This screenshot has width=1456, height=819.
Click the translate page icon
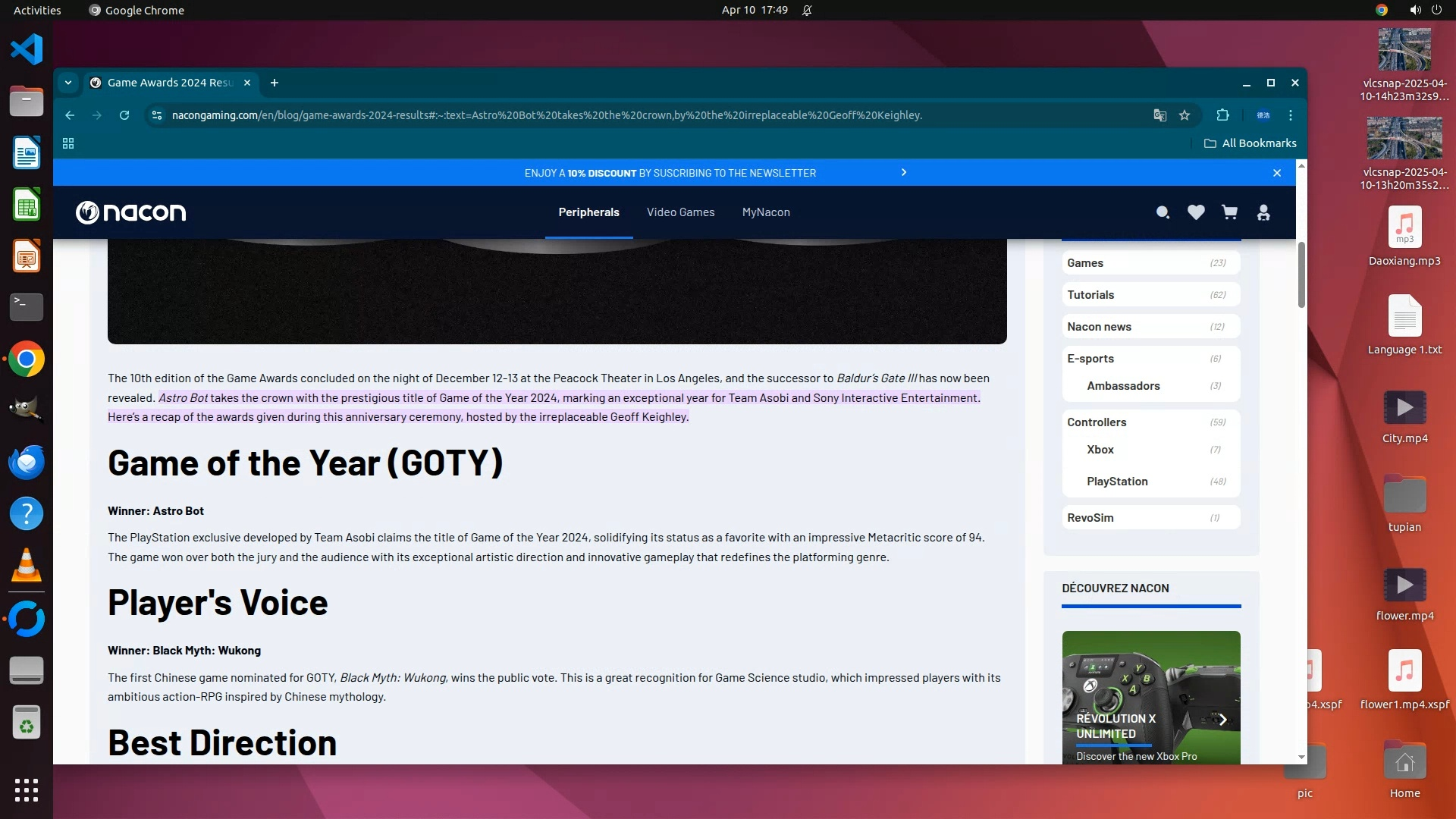tap(1159, 115)
